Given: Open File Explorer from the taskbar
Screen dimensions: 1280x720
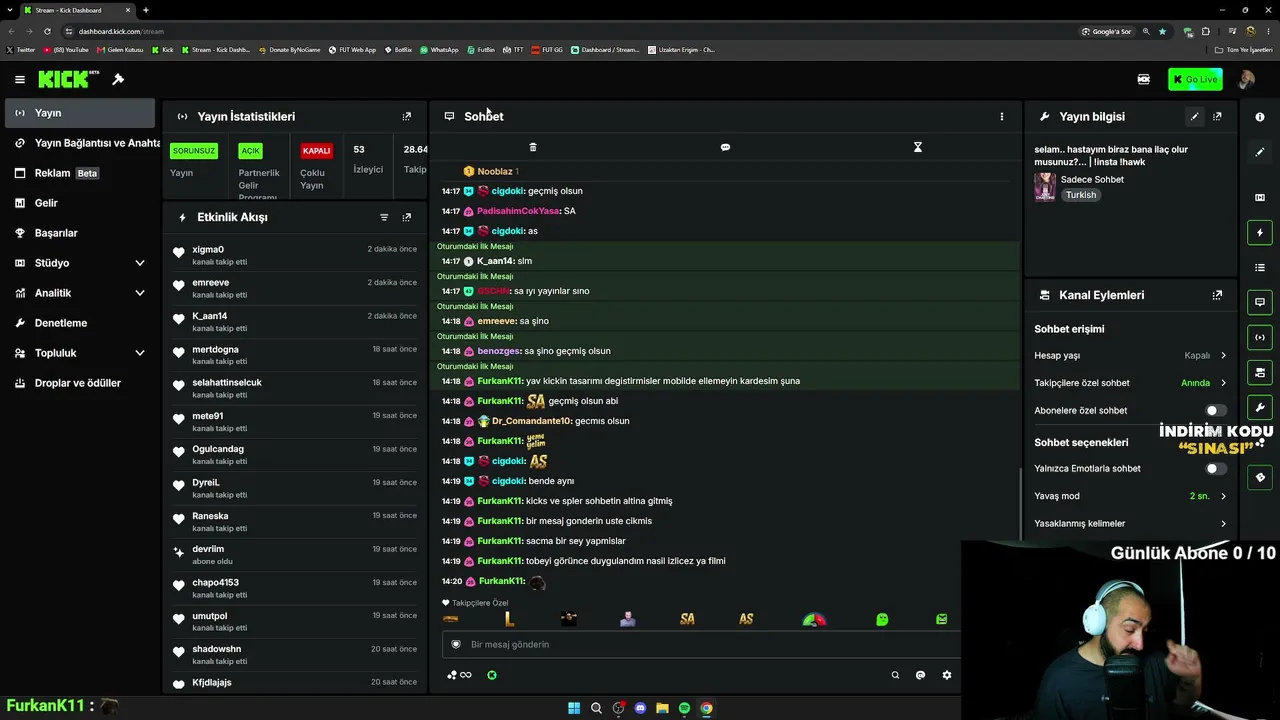Looking at the screenshot, I should (662, 708).
